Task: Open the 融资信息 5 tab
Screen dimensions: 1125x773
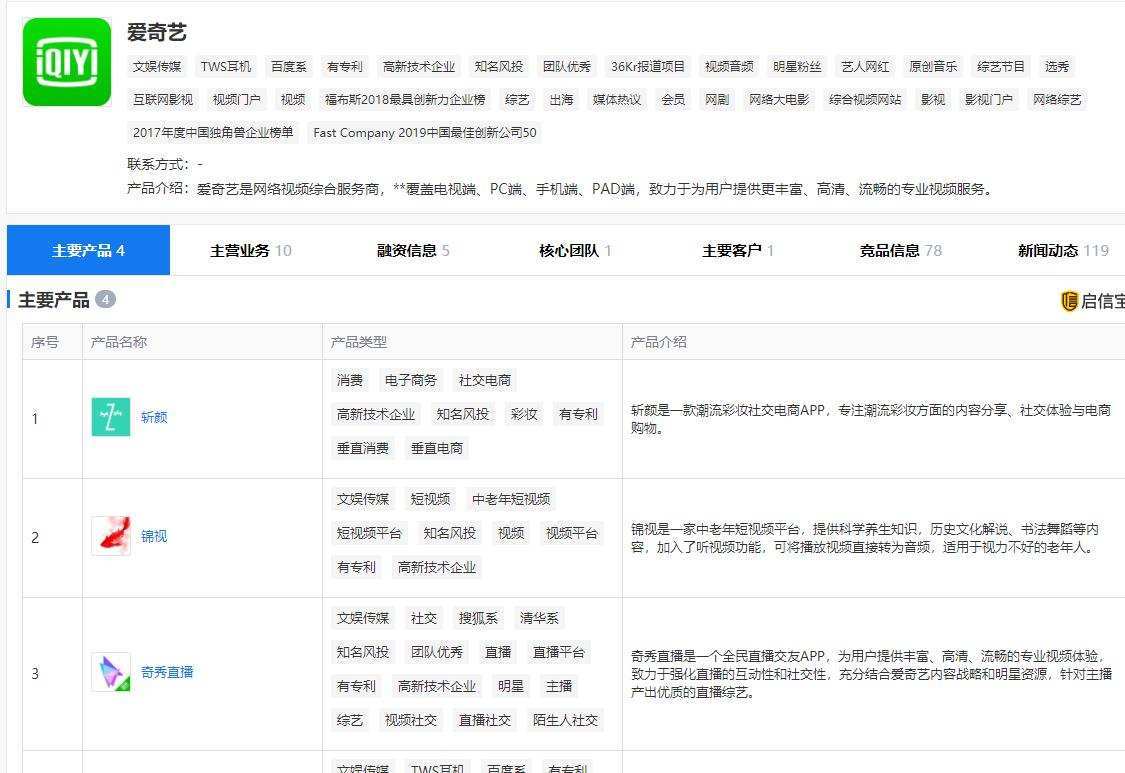Action: [x=413, y=250]
